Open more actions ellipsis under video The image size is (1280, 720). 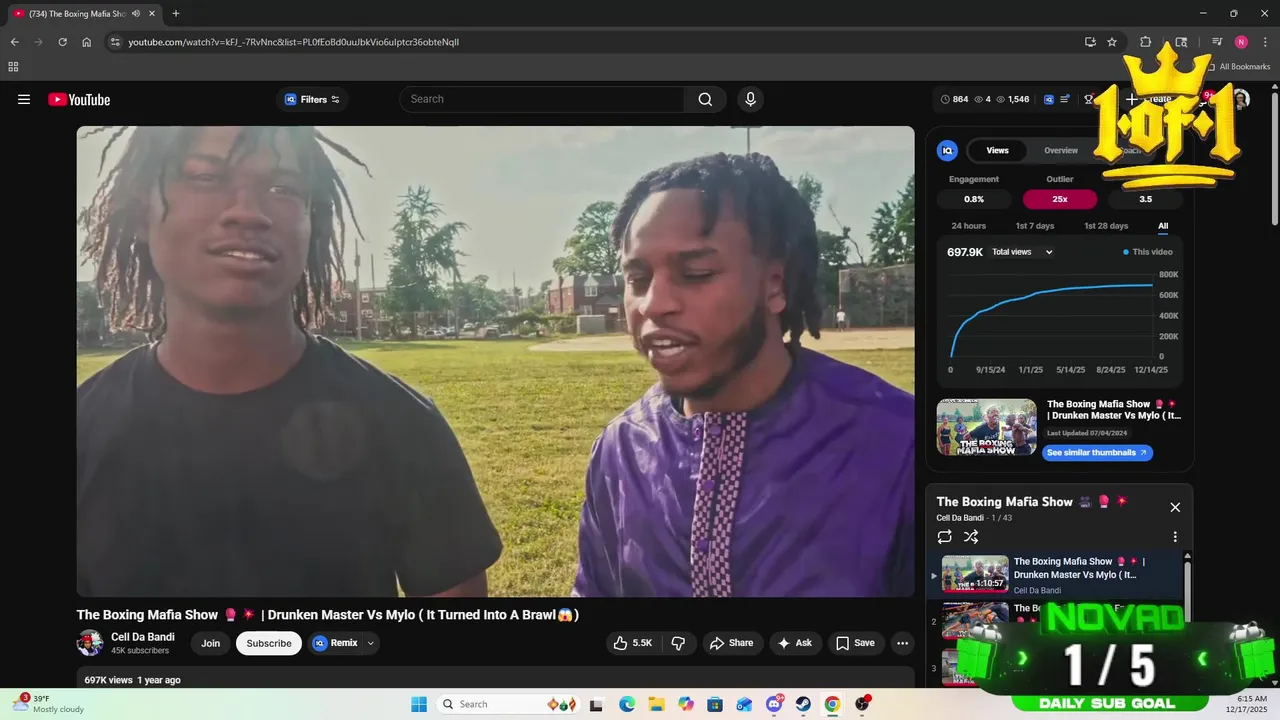click(902, 643)
